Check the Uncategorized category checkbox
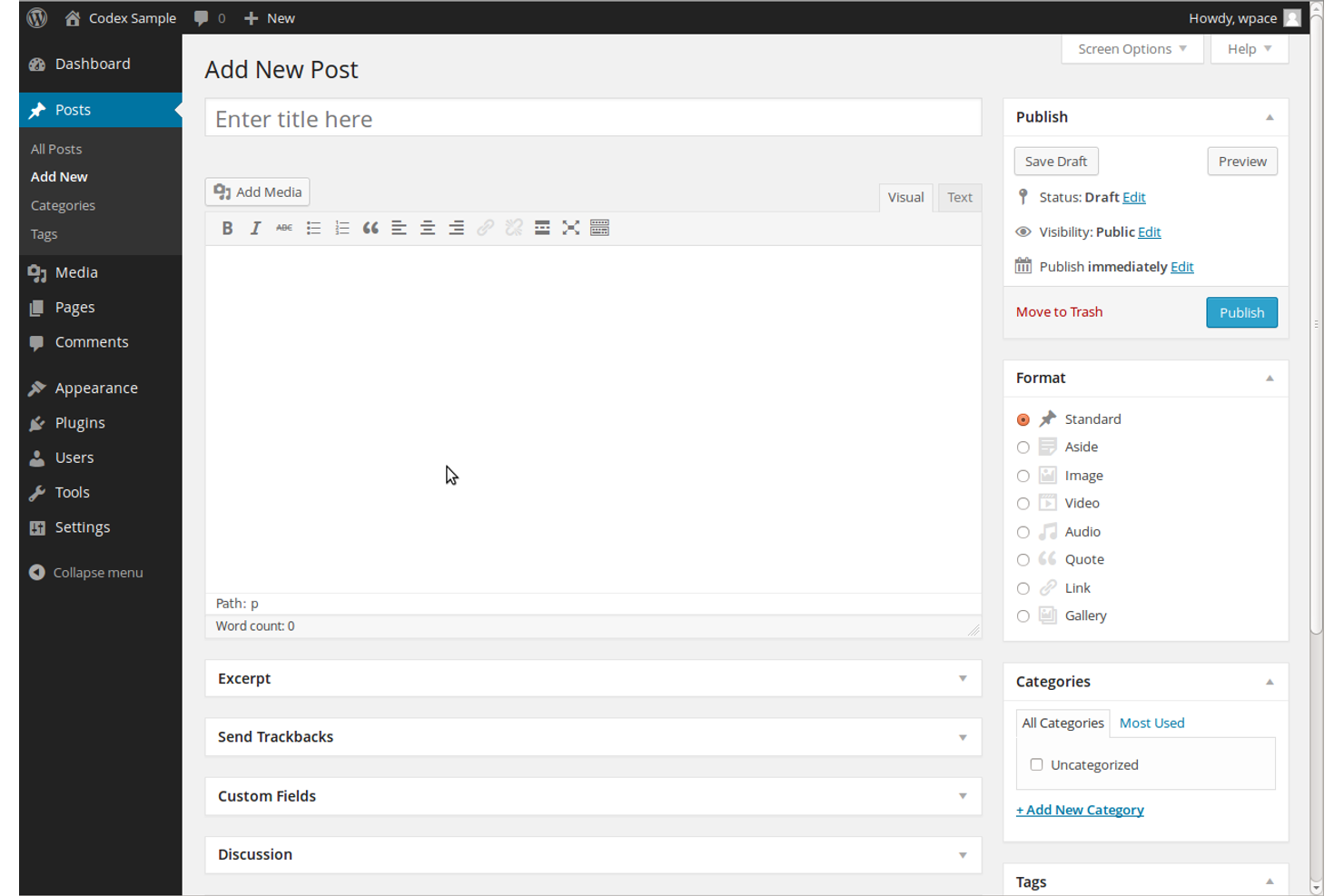The image size is (1344, 896). [x=1036, y=764]
